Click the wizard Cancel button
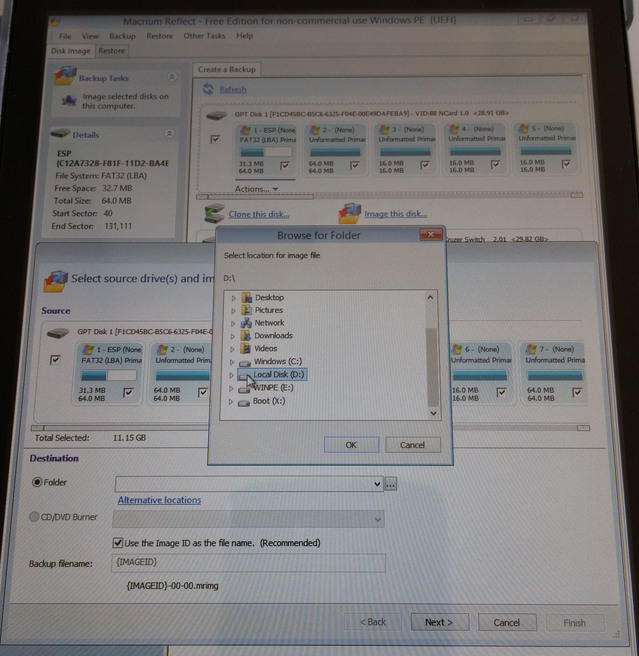The height and width of the screenshot is (656, 639). point(507,623)
